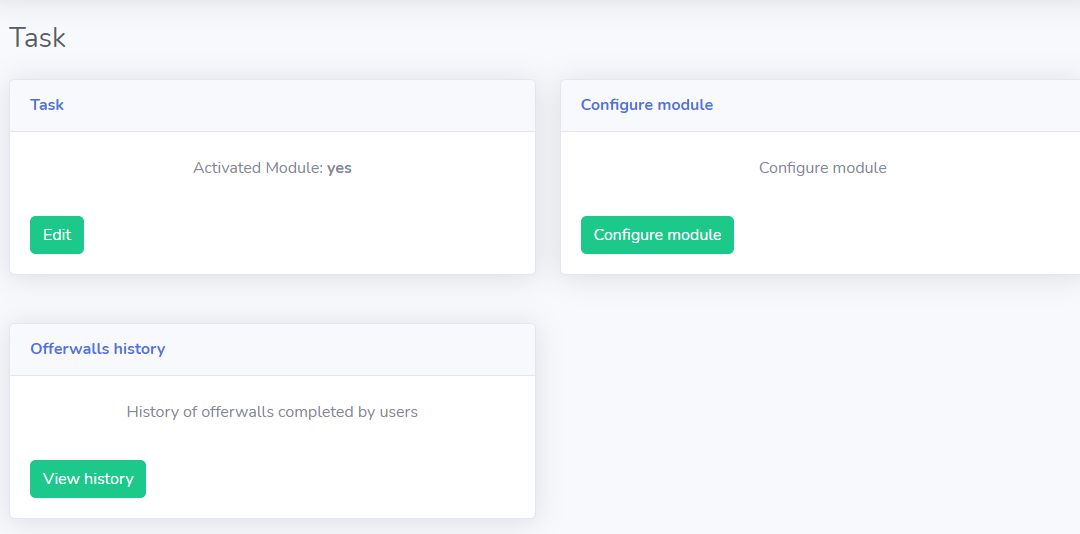
Task: Select the blue Configure module card title
Action: point(646,105)
